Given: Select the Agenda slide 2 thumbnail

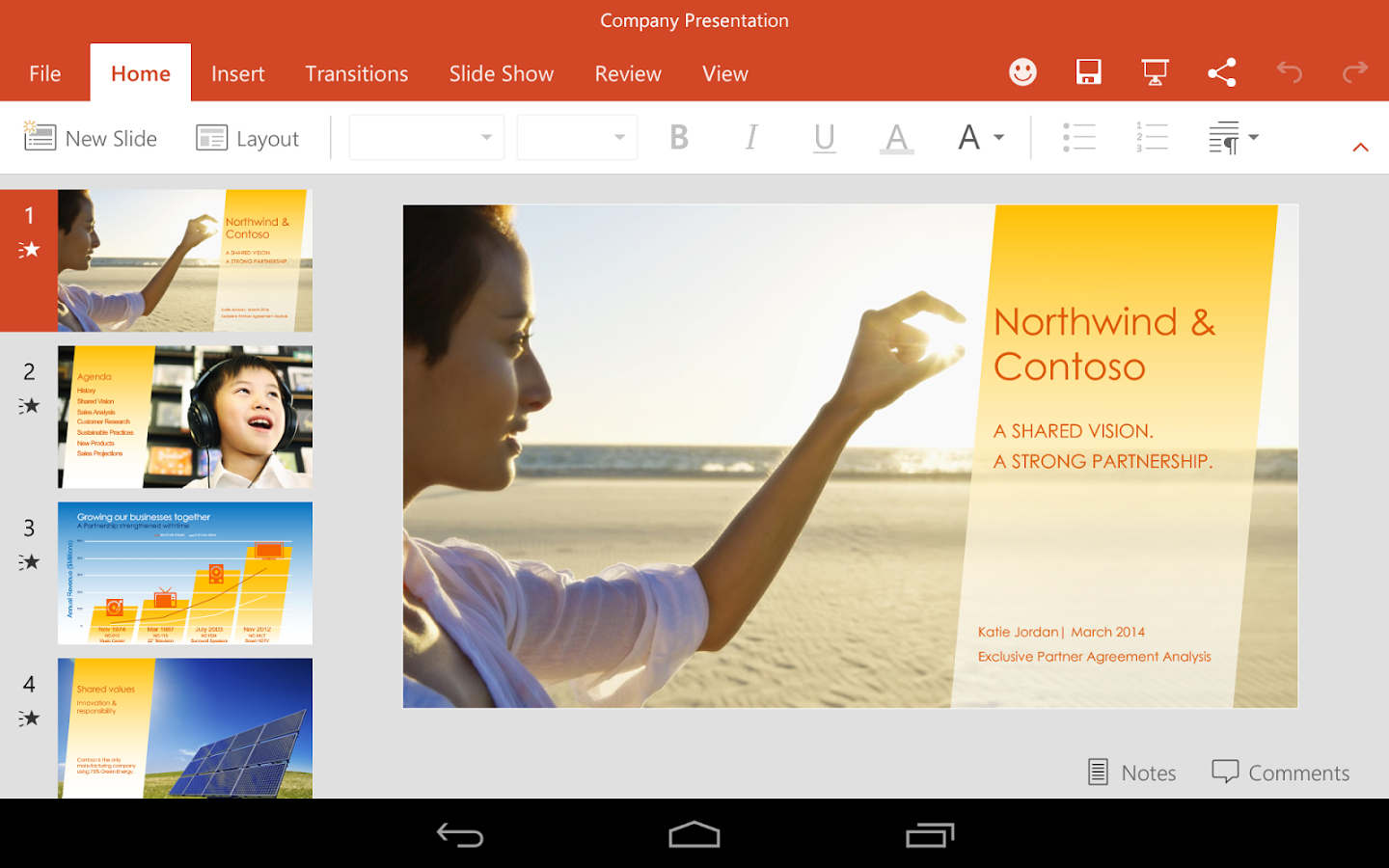Looking at the screenshot, I should (185, 417).
